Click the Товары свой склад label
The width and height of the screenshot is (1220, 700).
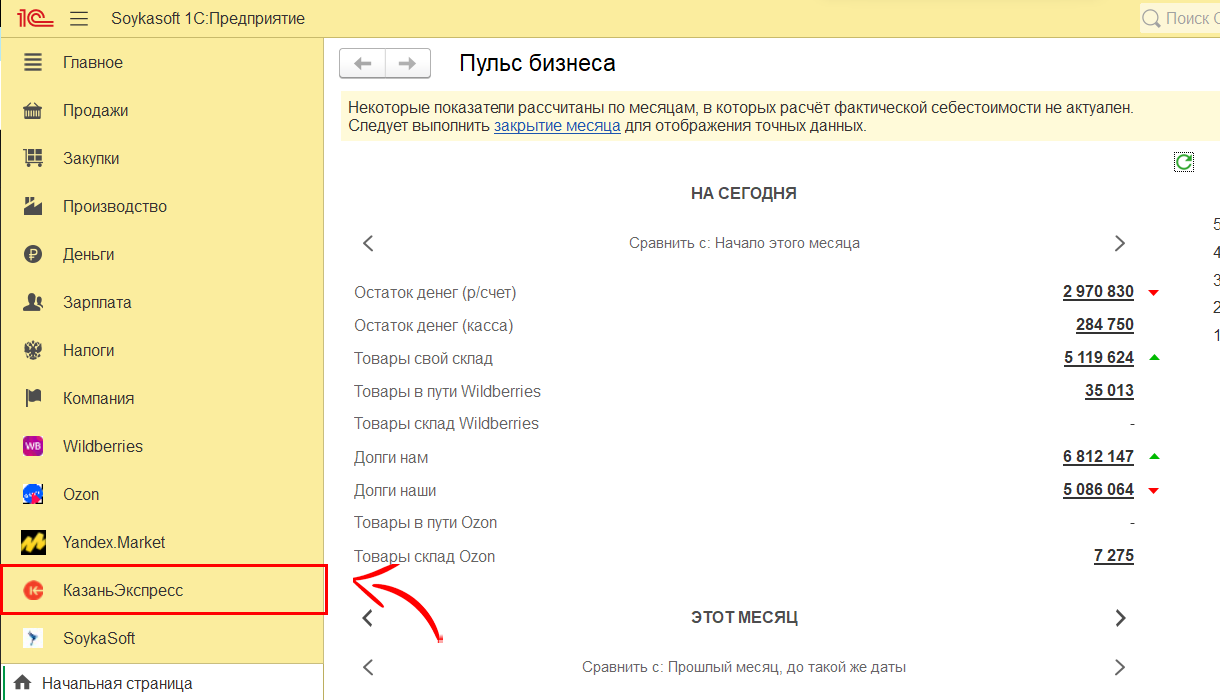pyautogui.click(x=423, y=358)
